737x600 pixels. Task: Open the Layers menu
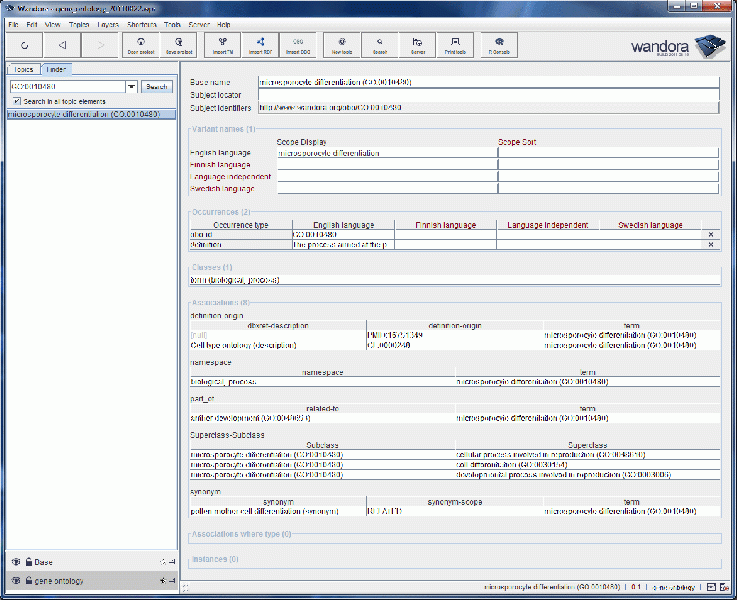(x=107, y=23)
